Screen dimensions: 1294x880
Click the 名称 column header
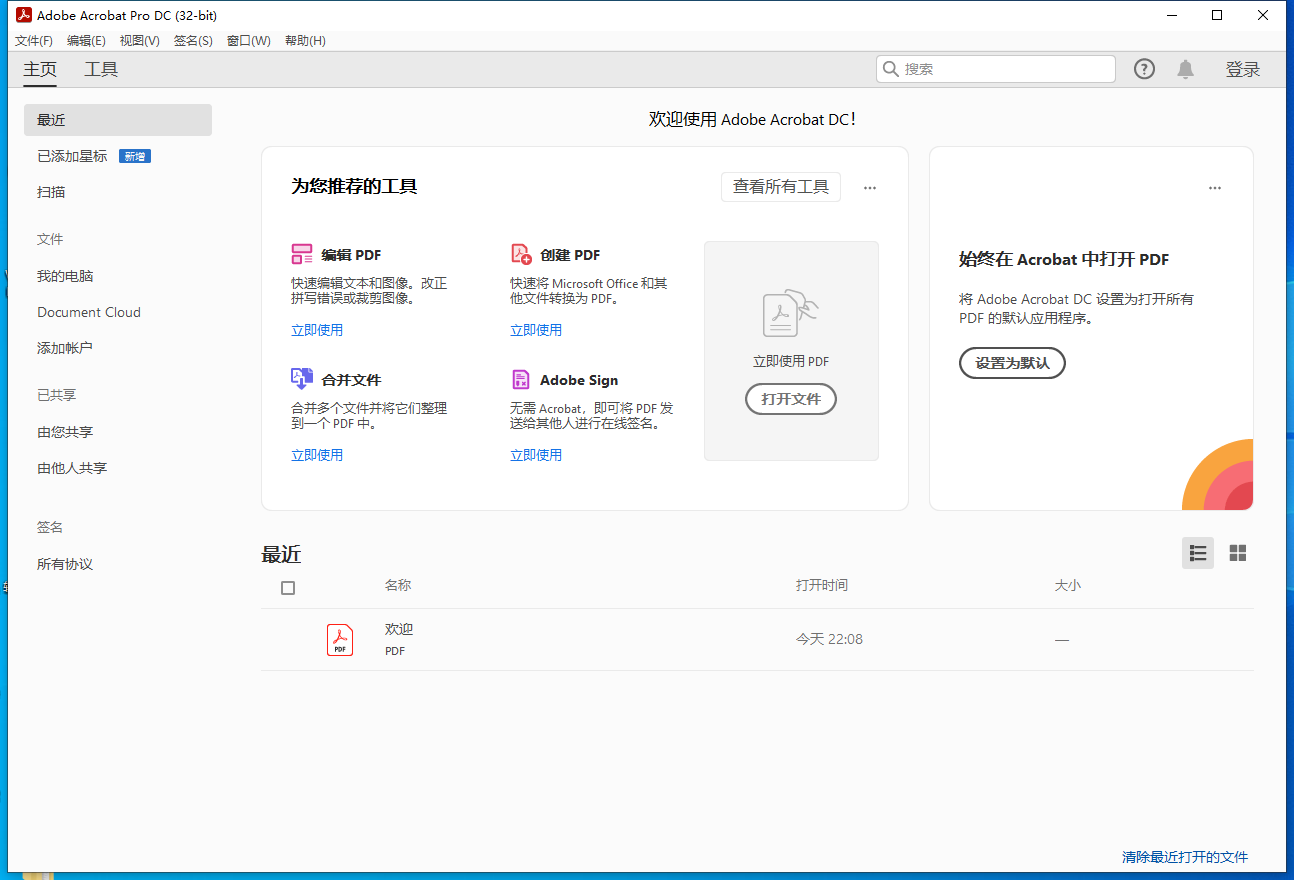tap(398, 585)
